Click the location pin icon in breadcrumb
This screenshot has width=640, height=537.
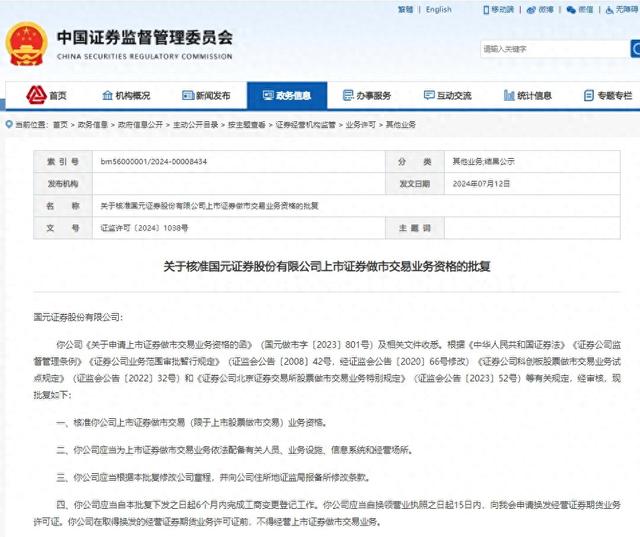(x=9, y=124)
